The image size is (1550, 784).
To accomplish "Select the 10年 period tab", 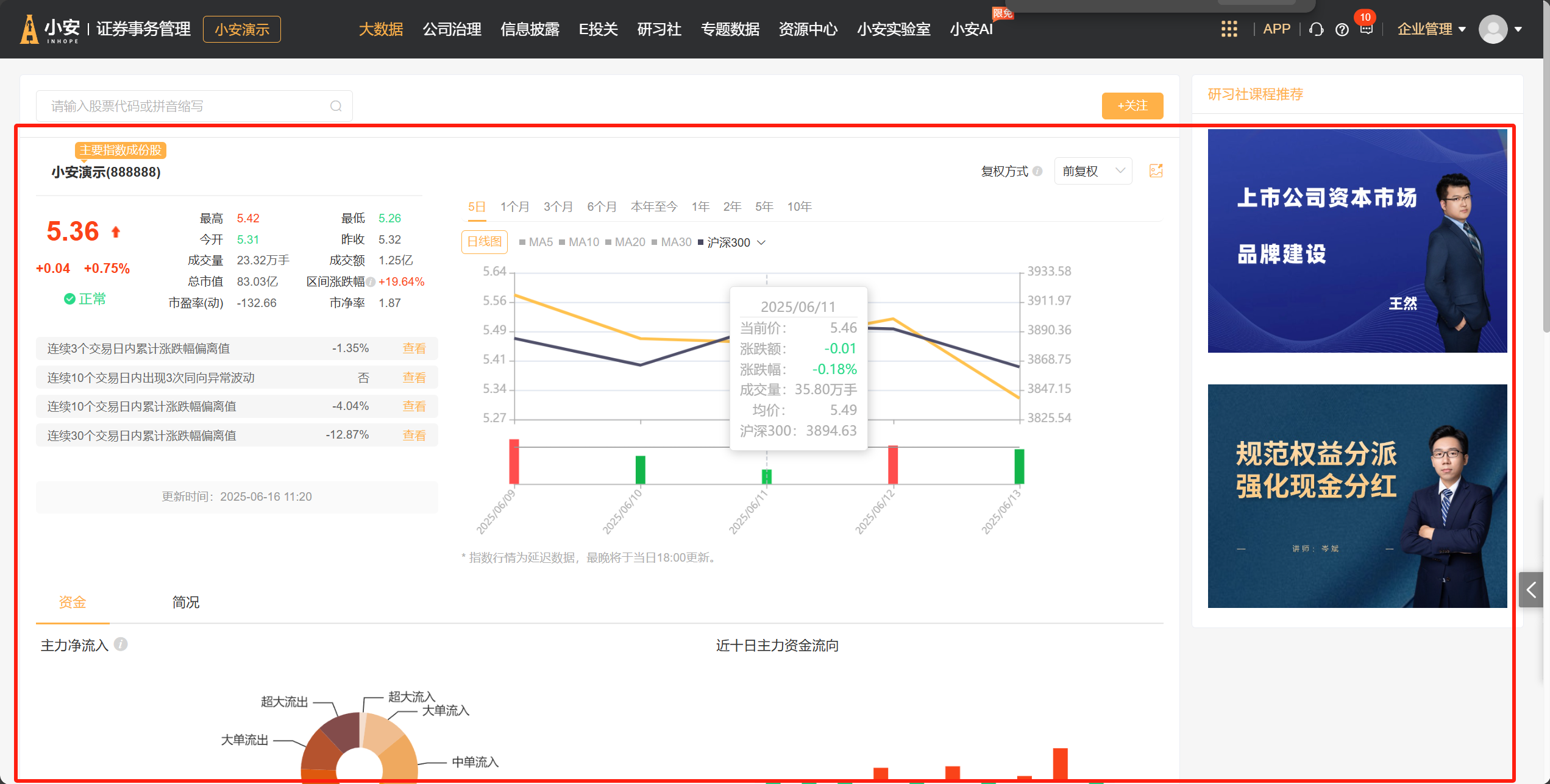I will (799, 207).
